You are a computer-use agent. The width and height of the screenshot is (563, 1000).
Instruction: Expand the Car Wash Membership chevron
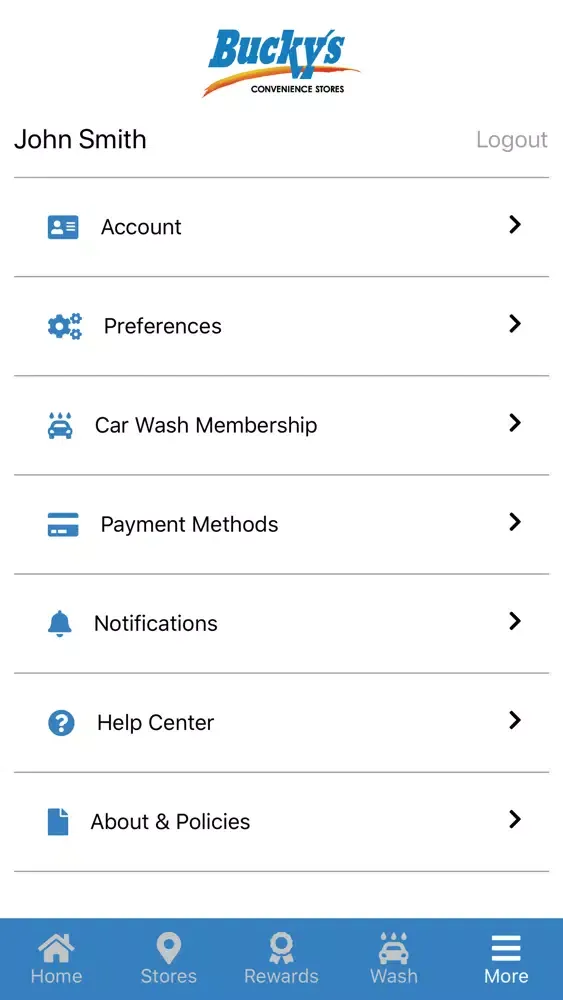tap(515, 423)
